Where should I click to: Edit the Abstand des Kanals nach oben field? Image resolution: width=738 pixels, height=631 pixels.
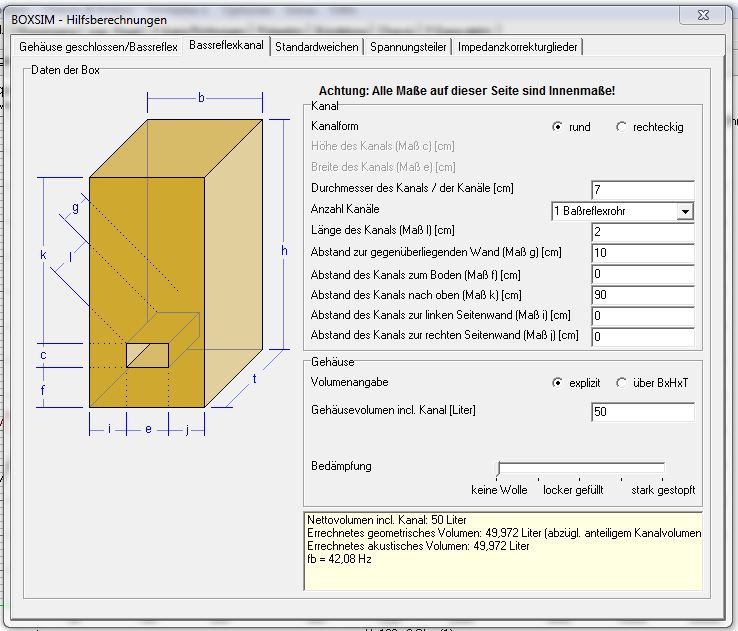pos(642,295)
